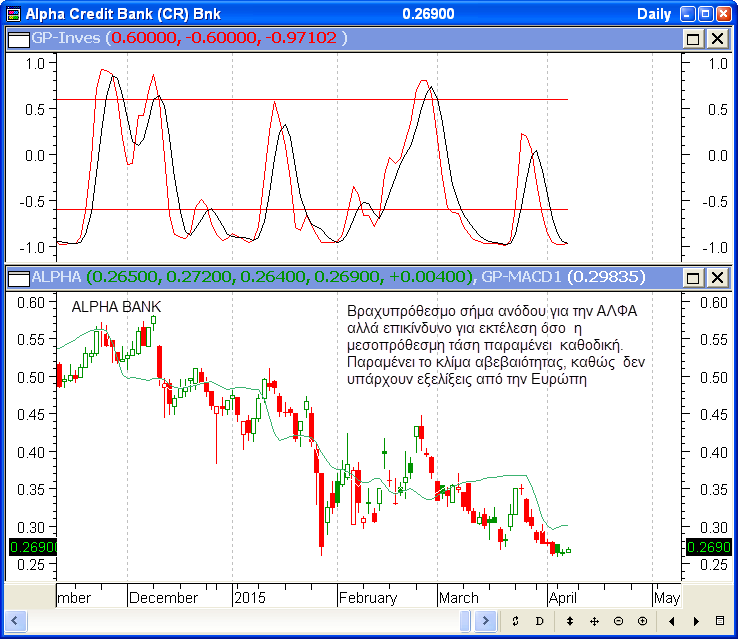Click the left-side 0.2690 price marker
This screenshot has width=738, height=639.
[33, 547]
